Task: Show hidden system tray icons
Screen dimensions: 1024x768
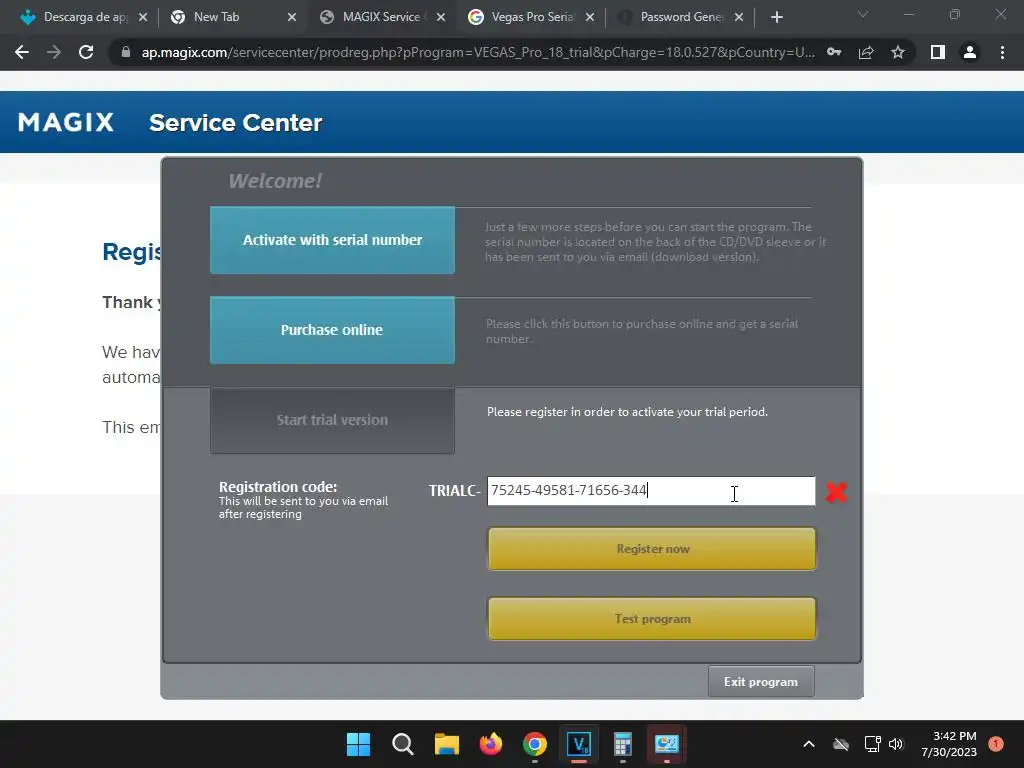Action: (x=808, y=744)
